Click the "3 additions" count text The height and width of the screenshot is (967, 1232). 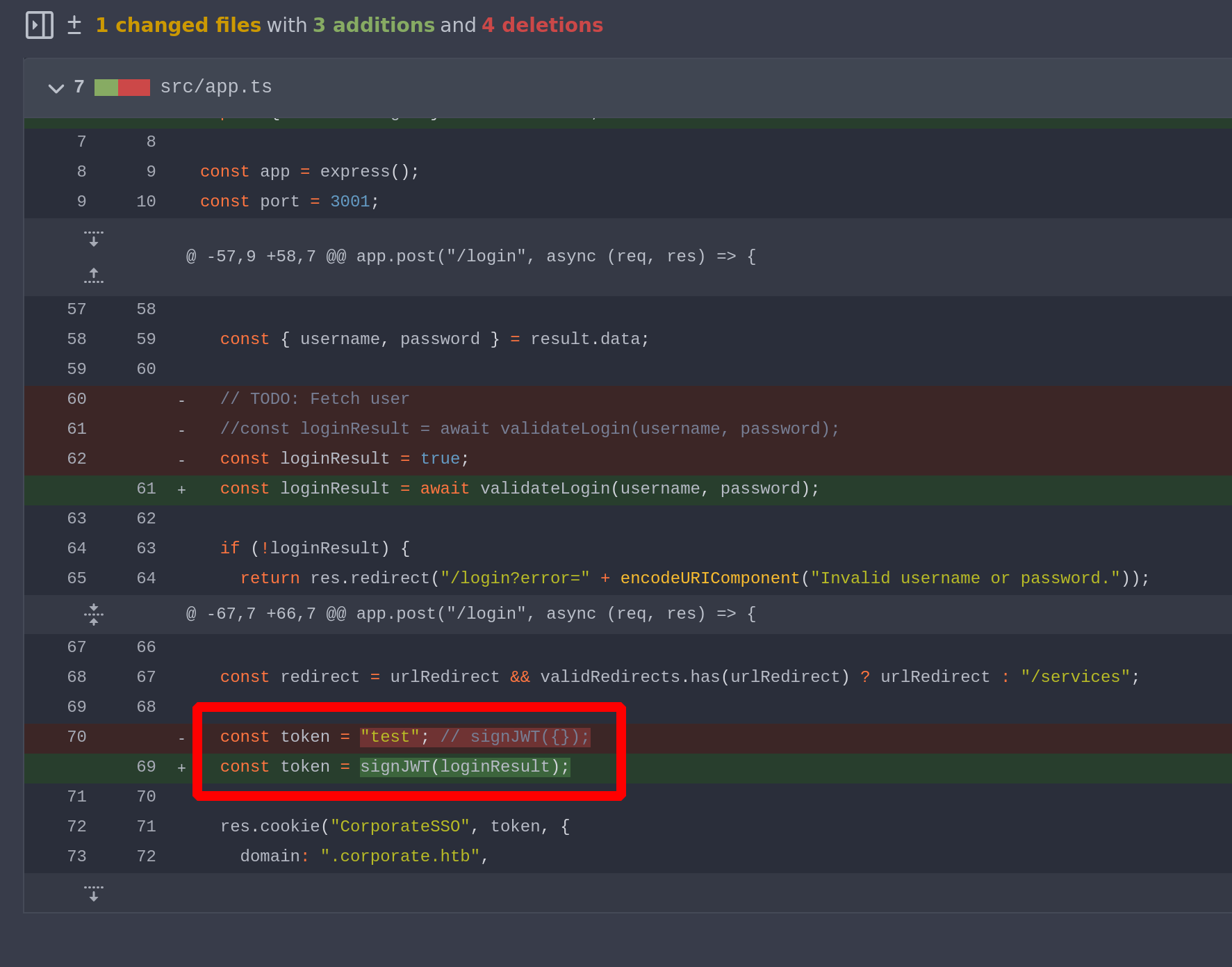373,25
